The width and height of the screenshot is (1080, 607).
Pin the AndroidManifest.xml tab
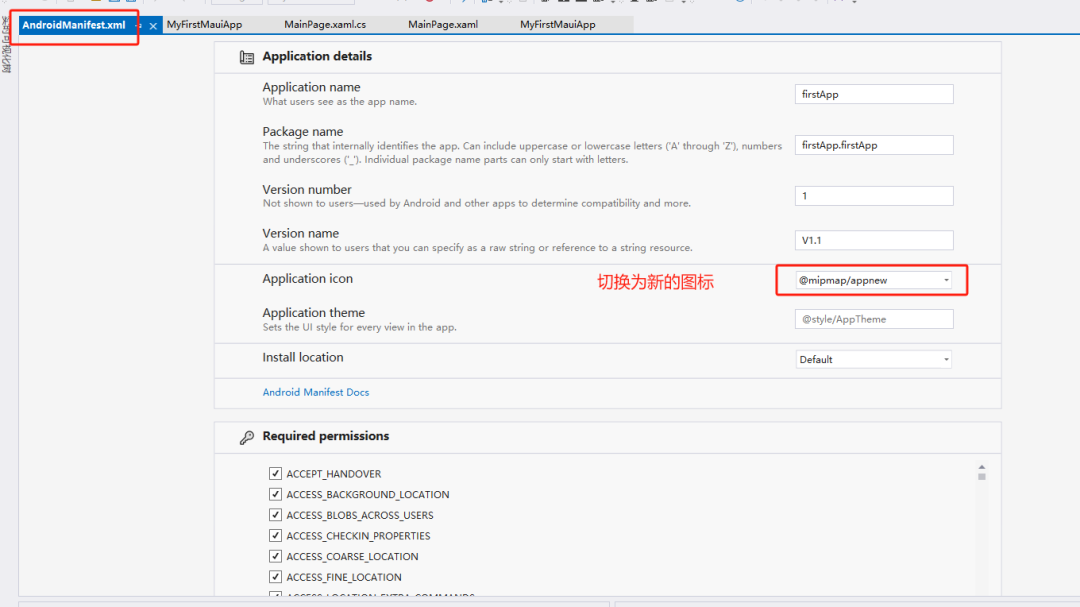coord(139,26)
